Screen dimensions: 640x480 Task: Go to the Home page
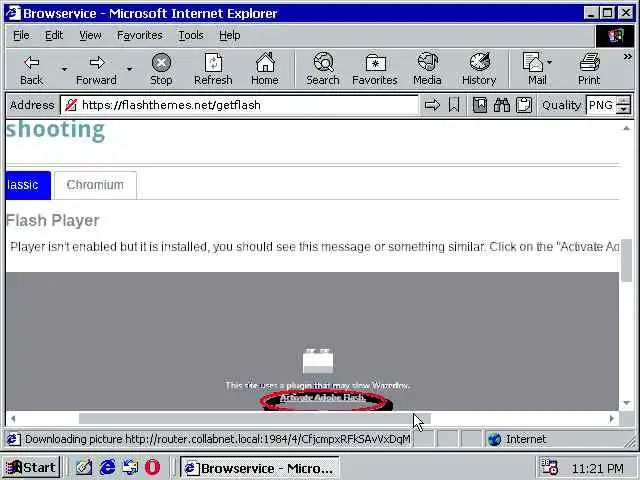point(265,69)
